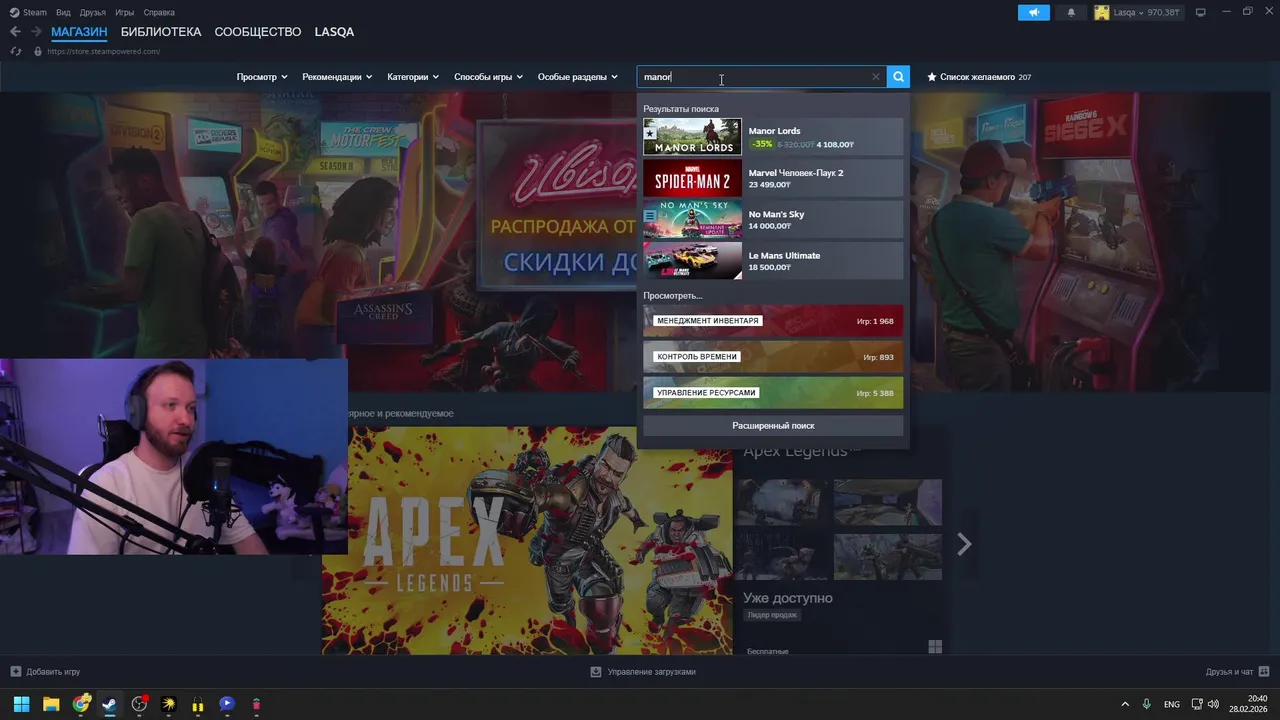Open the LASQA profile tab
The height and width of the screenshot is (720, 1280).
coord(334,32)
